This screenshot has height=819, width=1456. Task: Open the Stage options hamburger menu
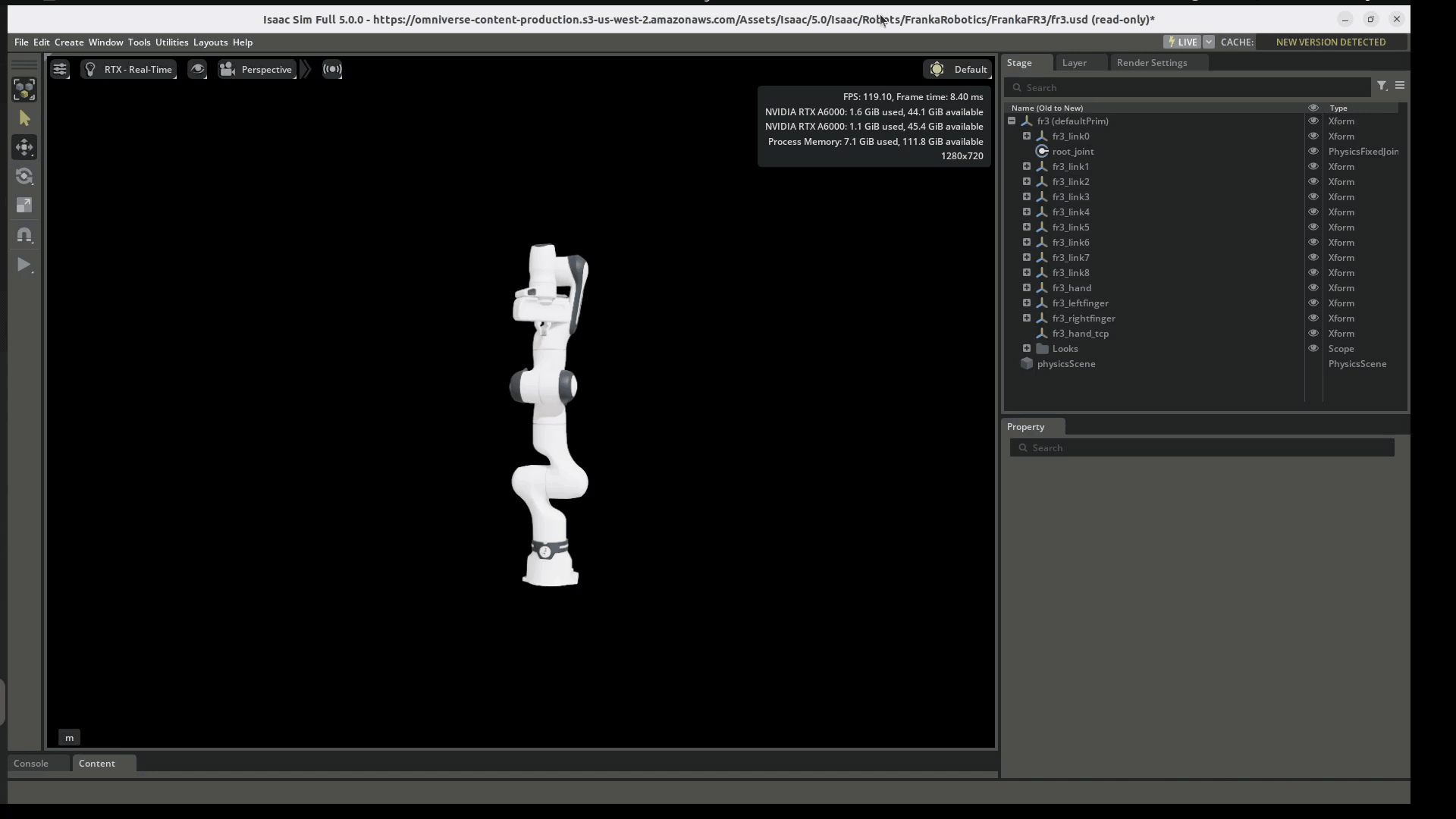coord(1400,86)
